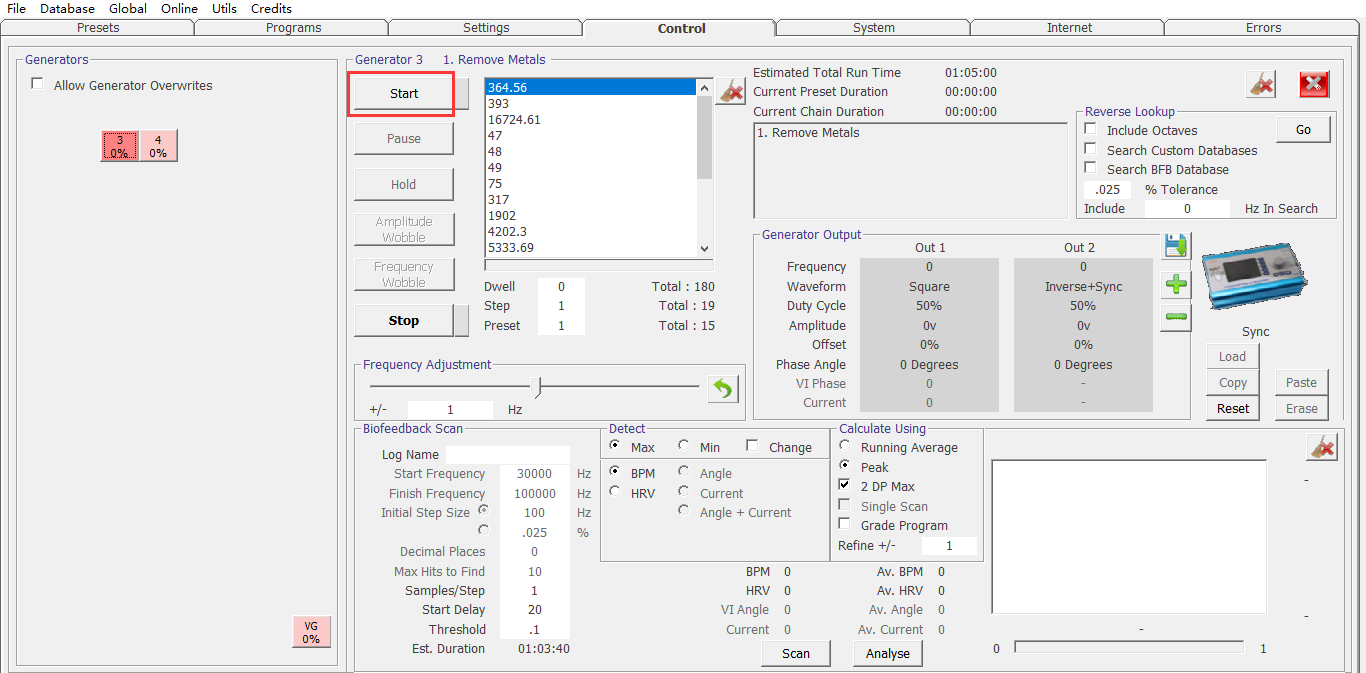1366x673 pixels.
Task: Click the broom icon beside the red X
Action: tap(1261, 85)
